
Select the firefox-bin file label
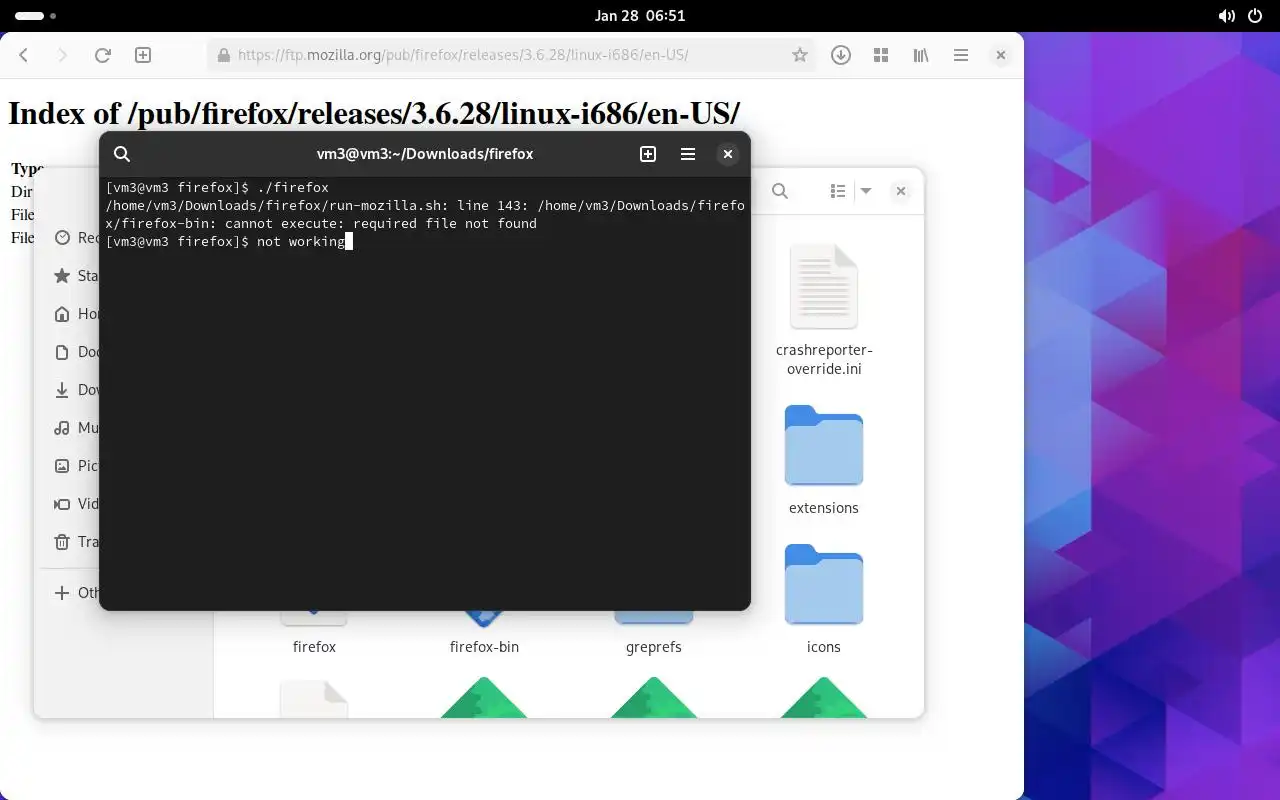pyautogui.click(x=484, y=647)
